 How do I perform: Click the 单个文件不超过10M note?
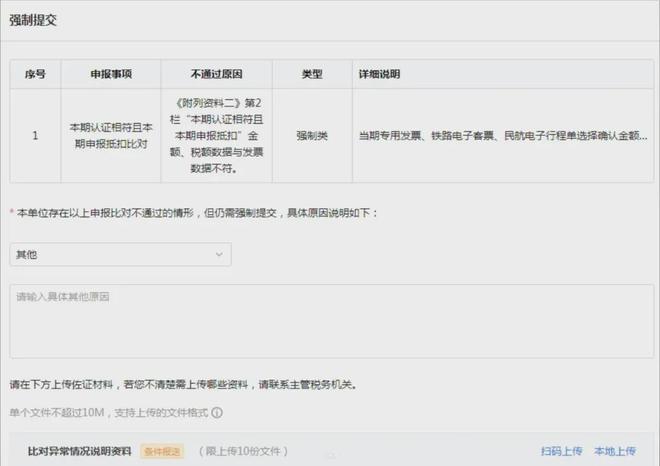109,413
